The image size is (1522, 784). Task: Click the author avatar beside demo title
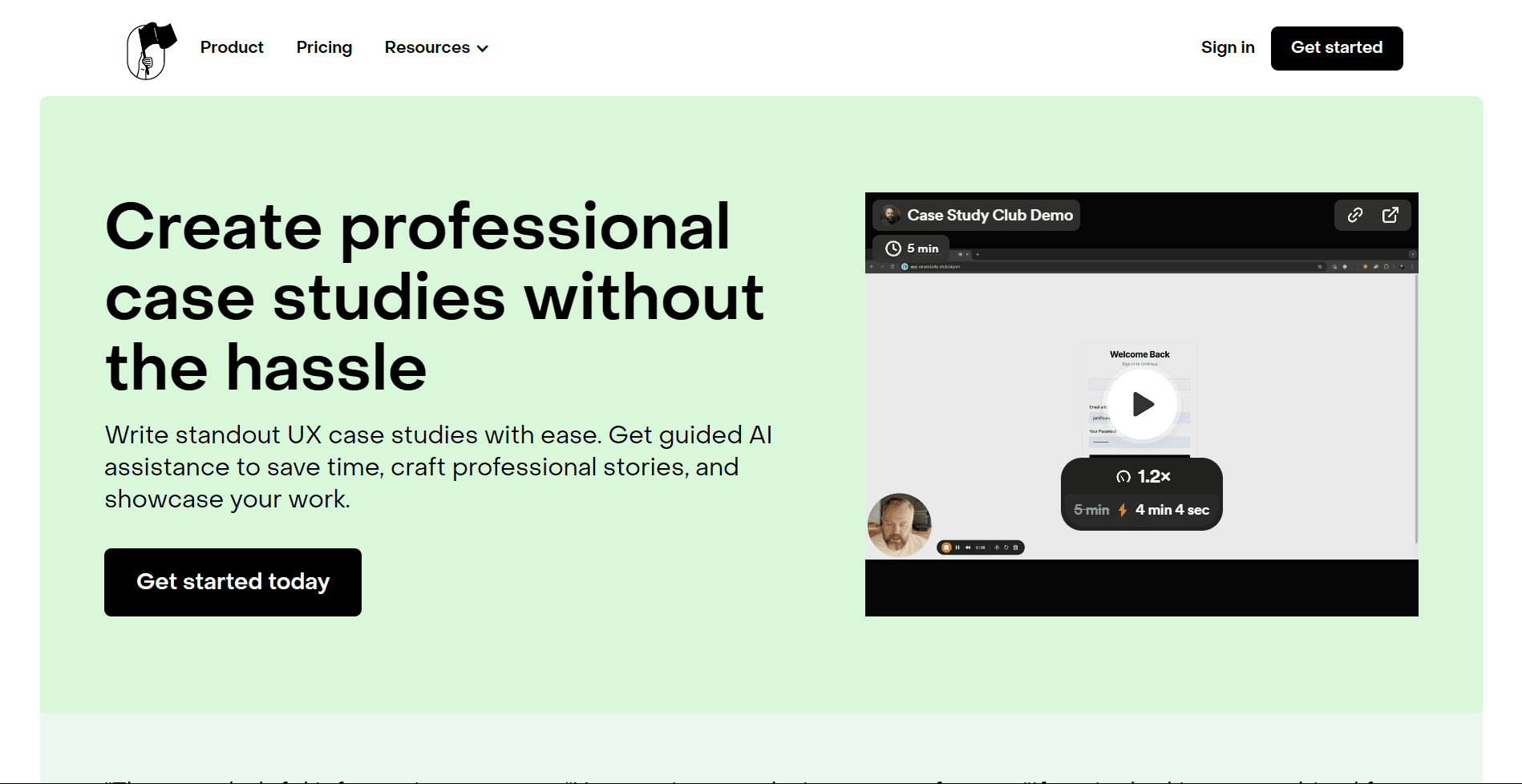[x=890, y=215]
